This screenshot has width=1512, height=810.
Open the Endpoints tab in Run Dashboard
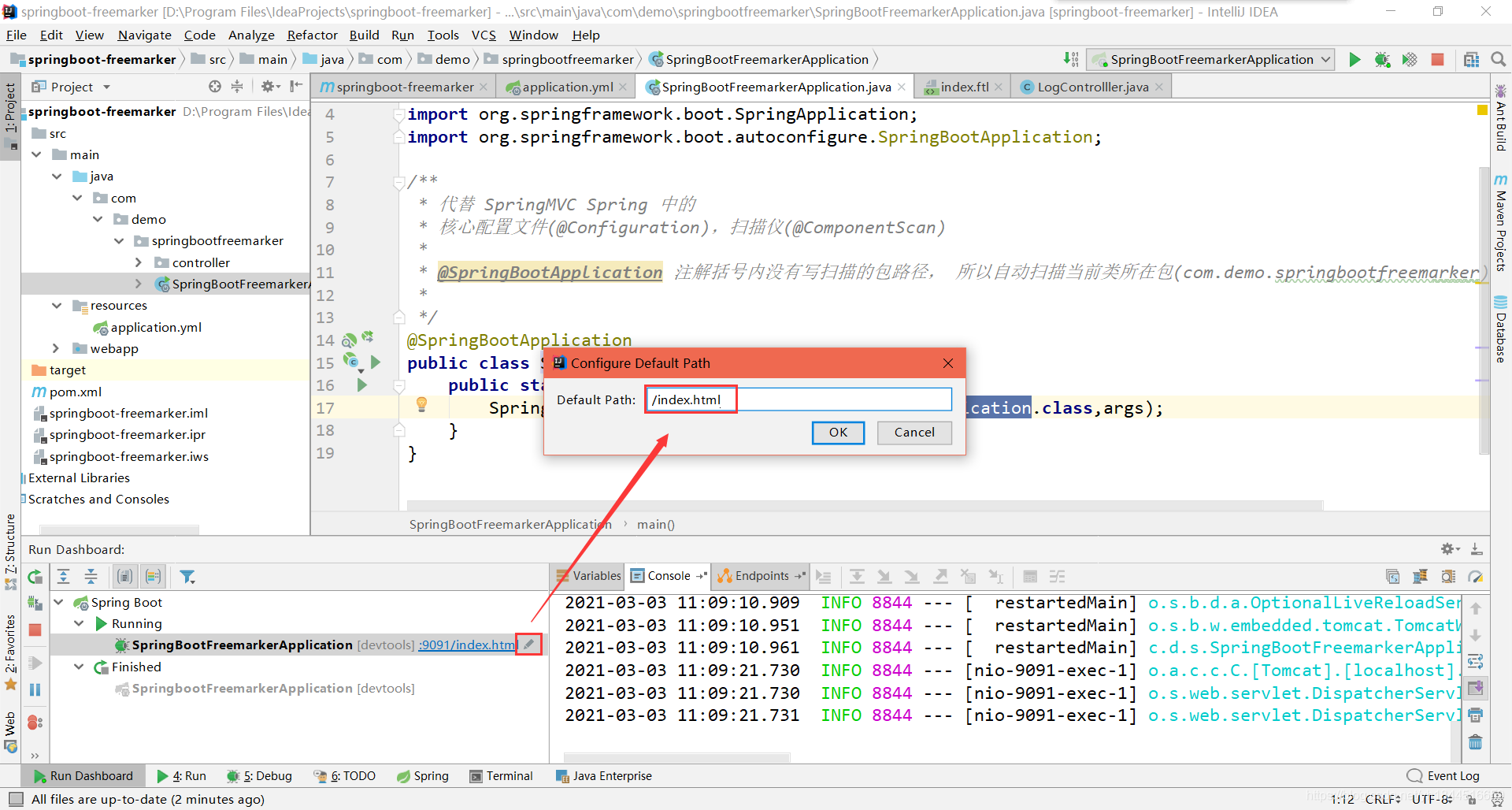[x=761, y=576]
